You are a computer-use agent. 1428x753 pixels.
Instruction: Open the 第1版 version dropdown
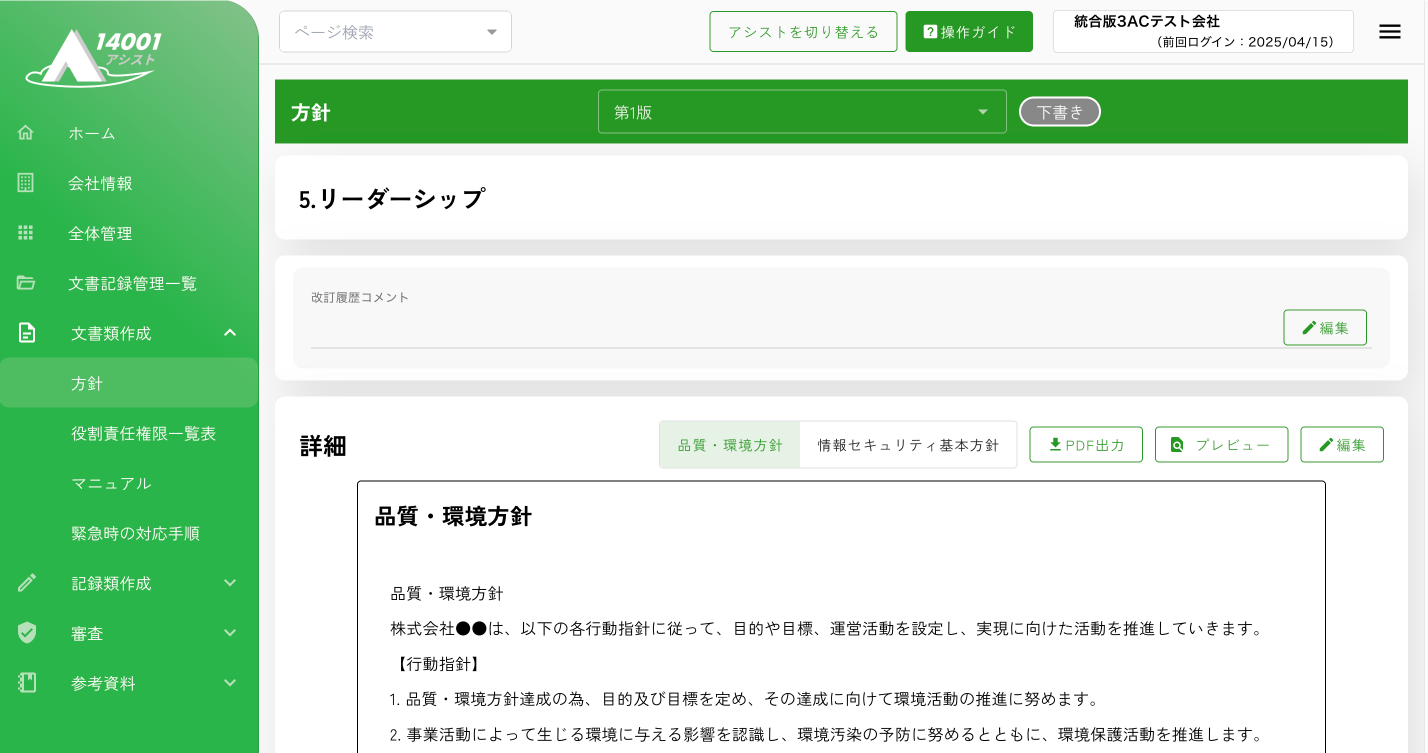pos(801,112)
